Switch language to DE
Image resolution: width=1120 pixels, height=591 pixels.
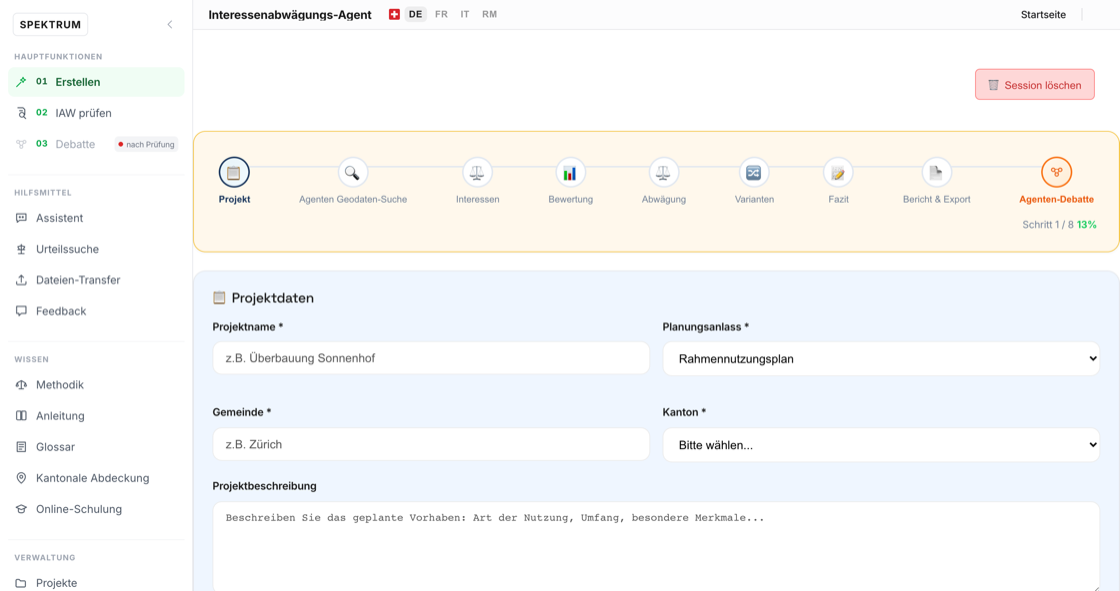415,14
